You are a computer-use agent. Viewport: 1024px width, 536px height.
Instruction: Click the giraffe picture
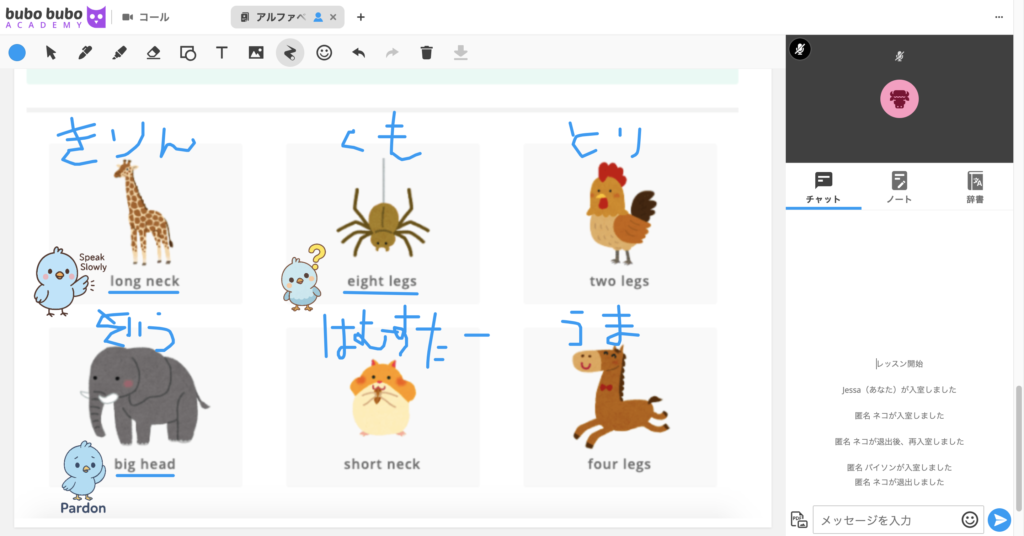pyautogui.click(x=143, y=212)
